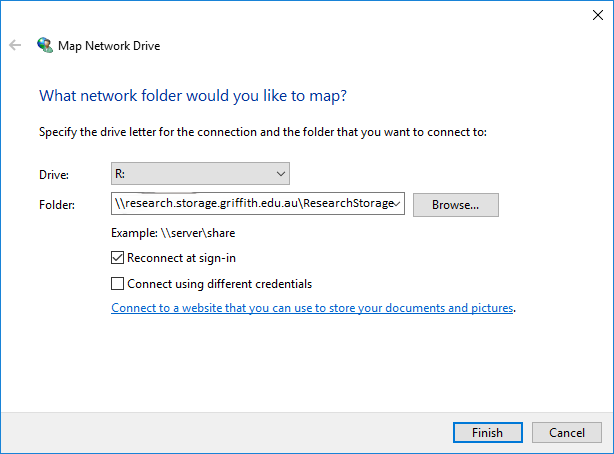614x454 pixels.
Task: Click the Drive: label
Action: tap(52, 174)
